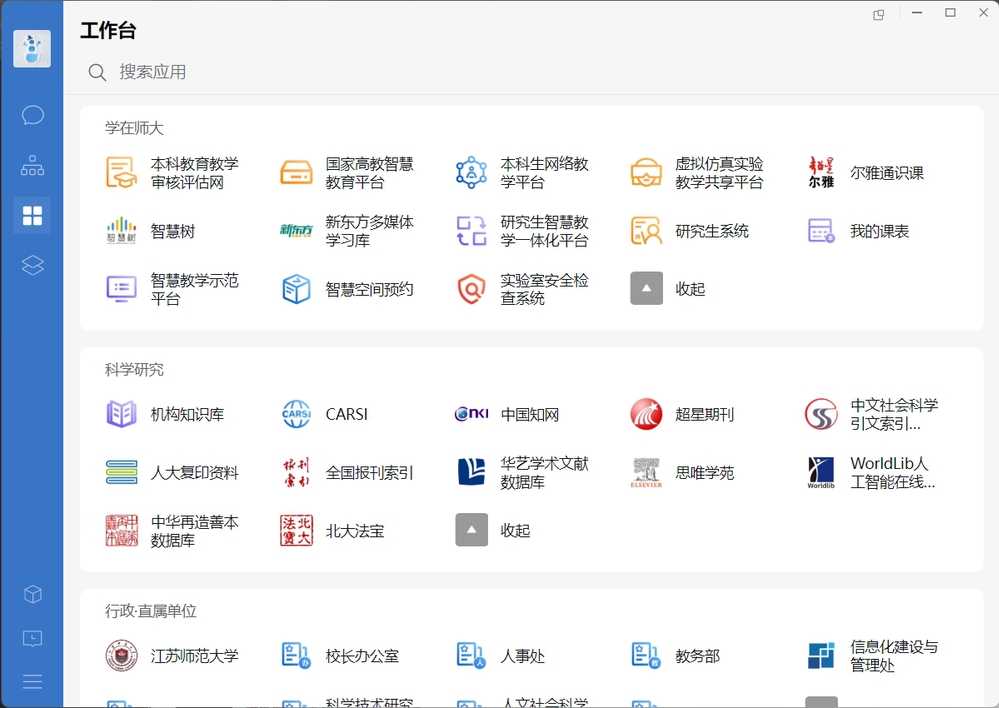The image size is (999, 708).
Task: Open the layers stack sidebar icon
Action: coord(32,265)
